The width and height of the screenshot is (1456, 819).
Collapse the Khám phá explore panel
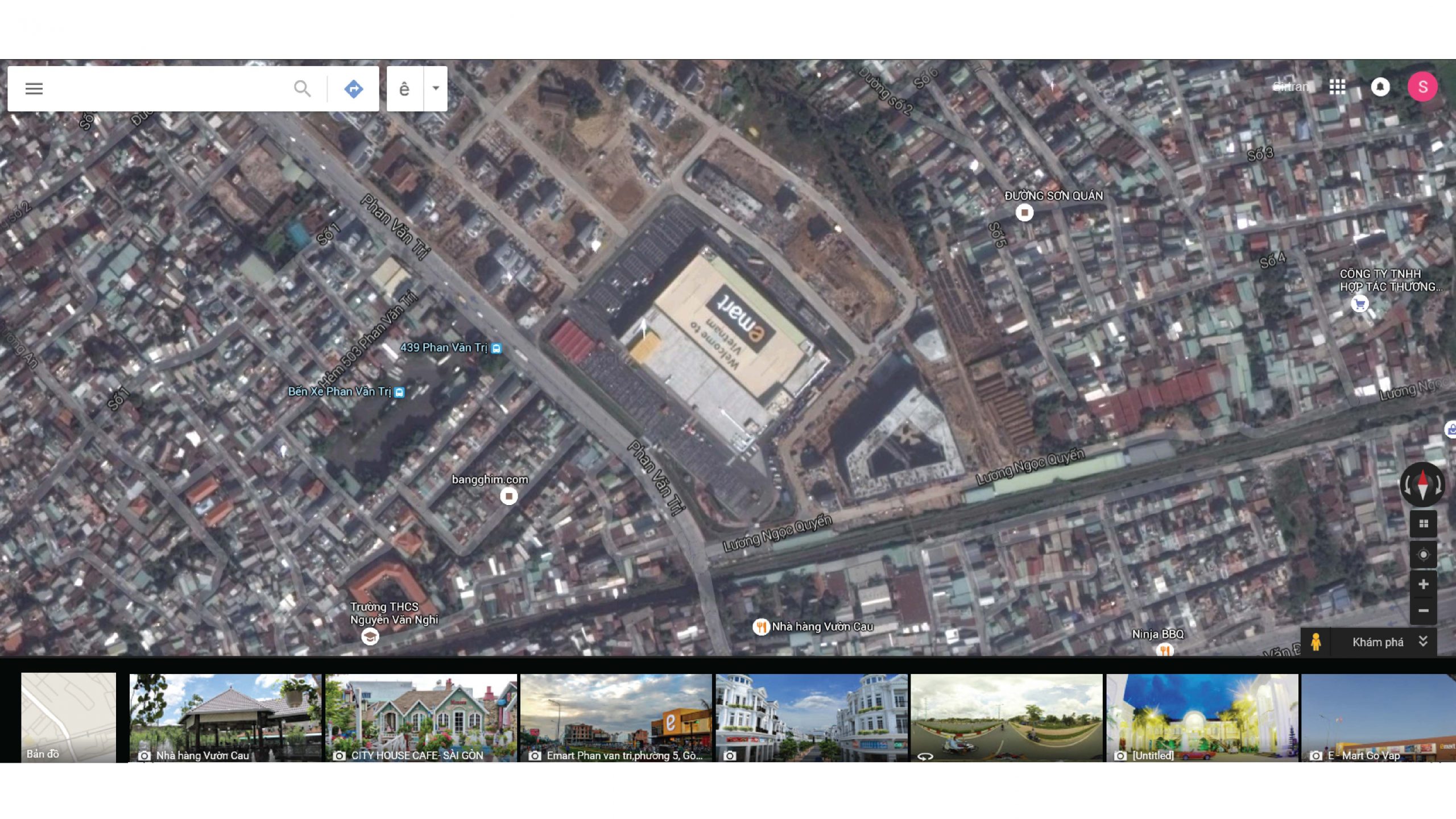[1423, 642]
